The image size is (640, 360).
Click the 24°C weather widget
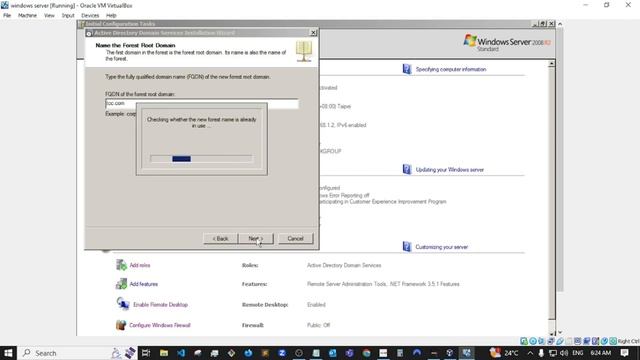(504, 353)
